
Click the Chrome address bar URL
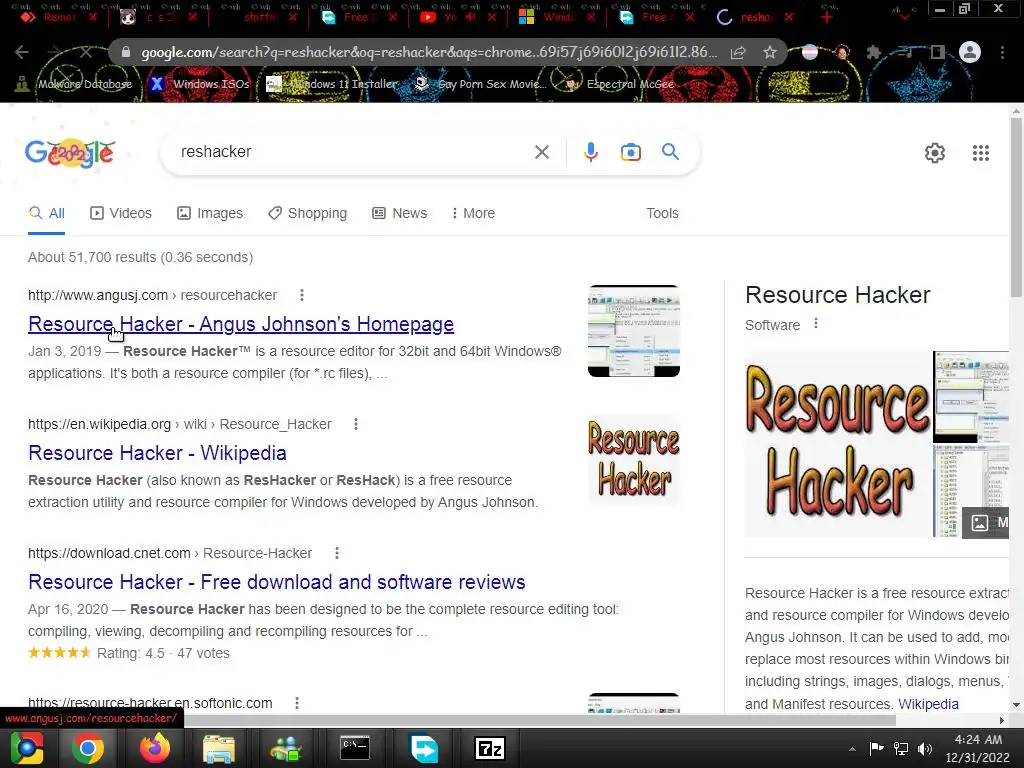pyautogui.click(x=428, y=52)
